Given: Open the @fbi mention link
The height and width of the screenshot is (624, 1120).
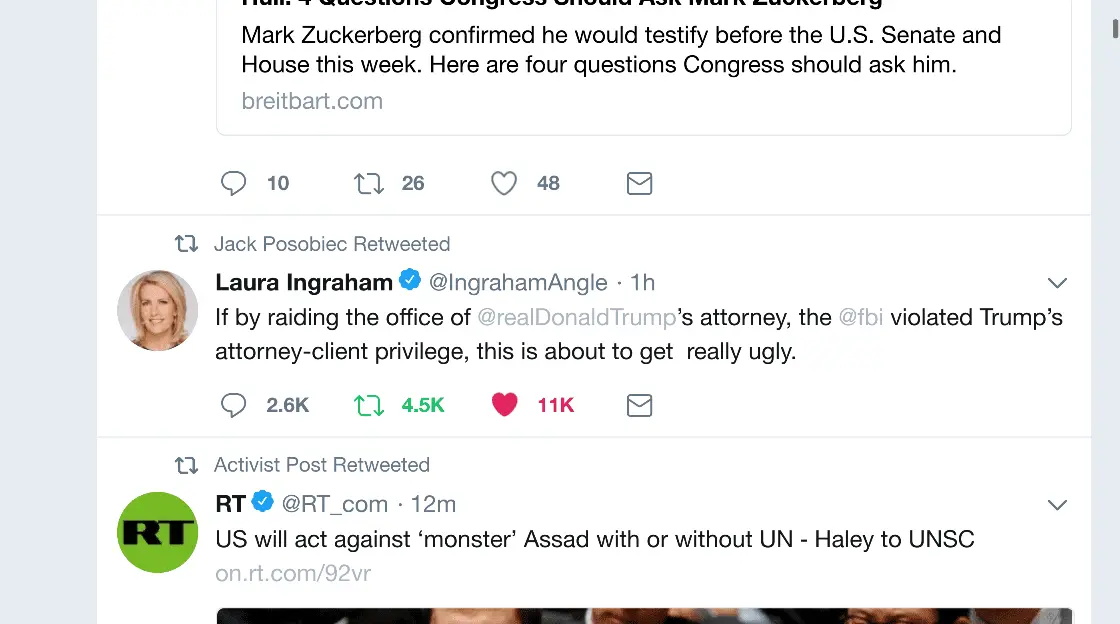Looking at the screenshot, I should [861, 318].
